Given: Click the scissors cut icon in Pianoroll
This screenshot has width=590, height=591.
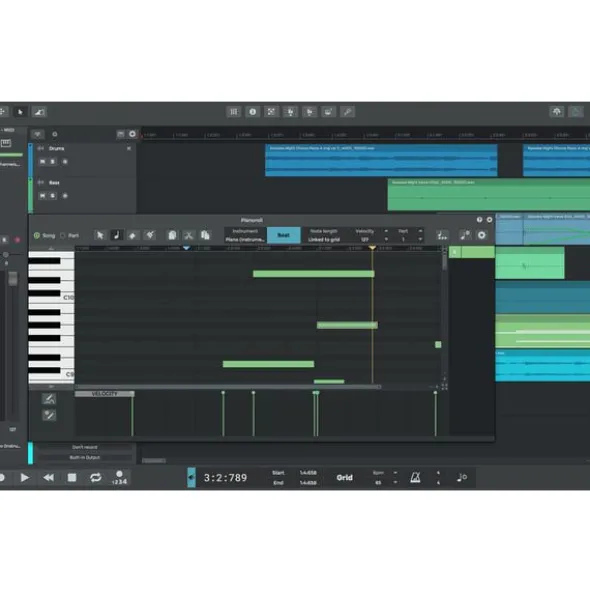Looking at the screenshot, I should (188, 235).
